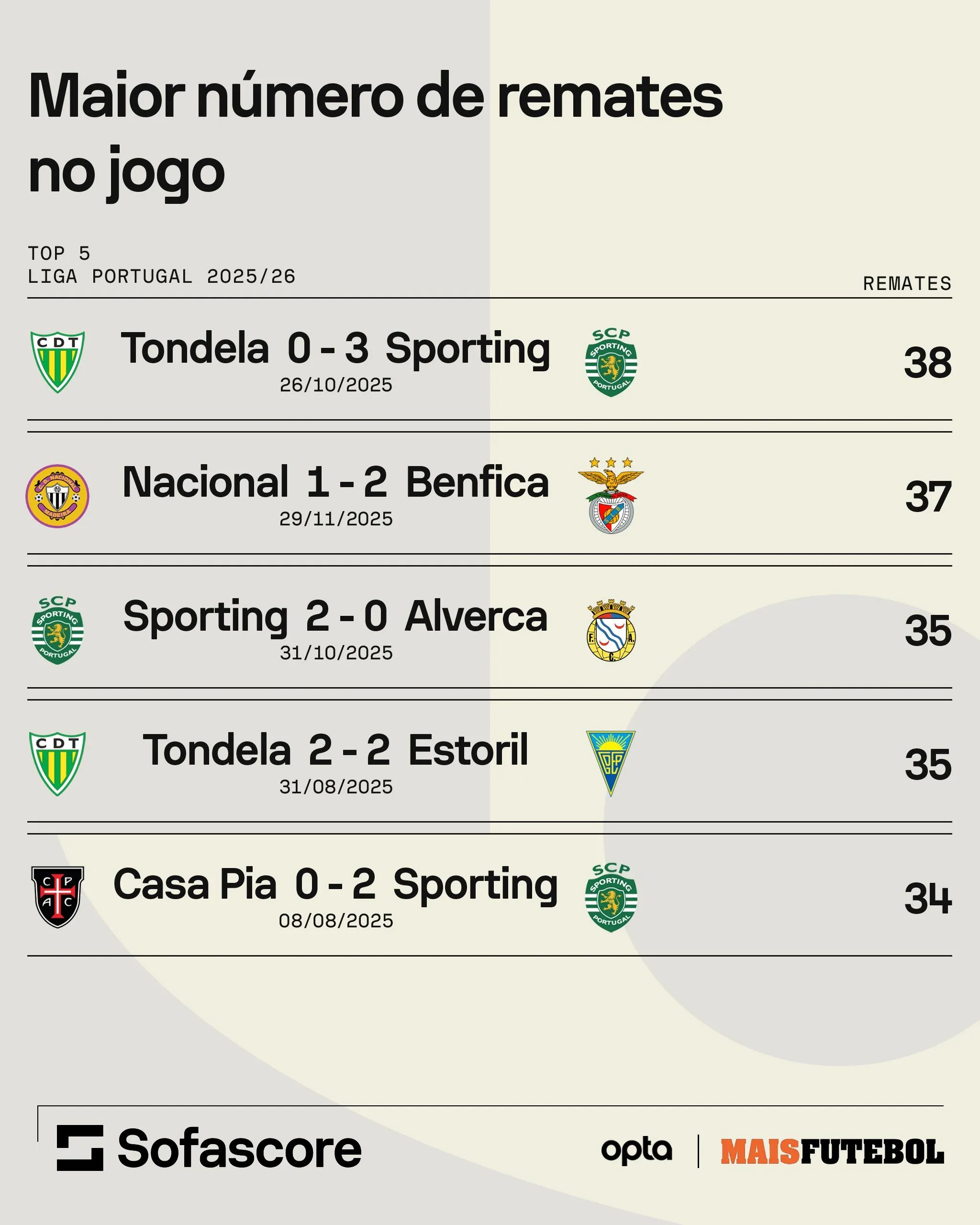The width and height of the screenshot is (980, 1225).
Task: Click the Tondela crest beside Tondela 0-3 Sporting
Action: (x=57, y=362)
